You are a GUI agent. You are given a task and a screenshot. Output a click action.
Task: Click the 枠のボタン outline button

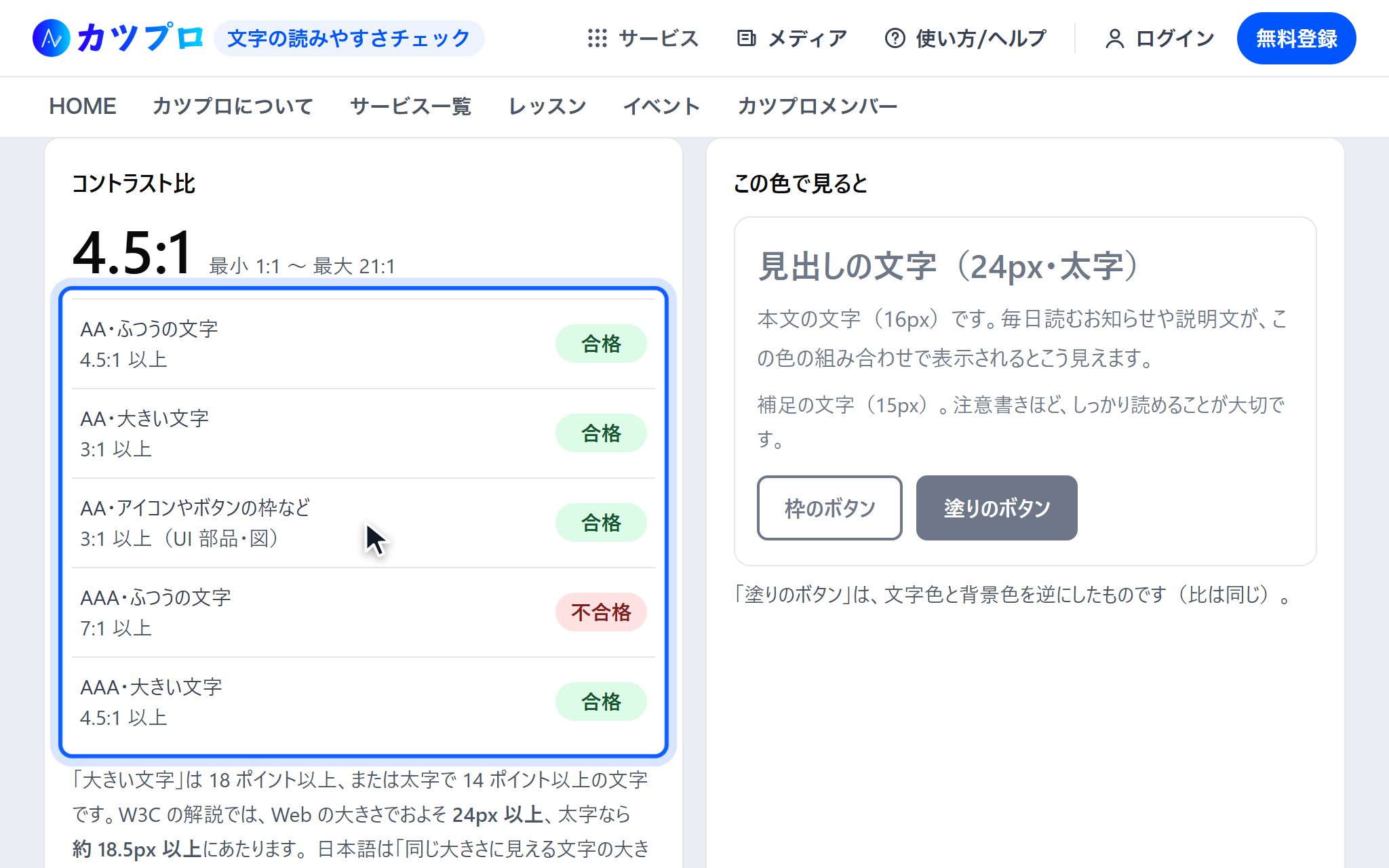click(x=829, y=508)
